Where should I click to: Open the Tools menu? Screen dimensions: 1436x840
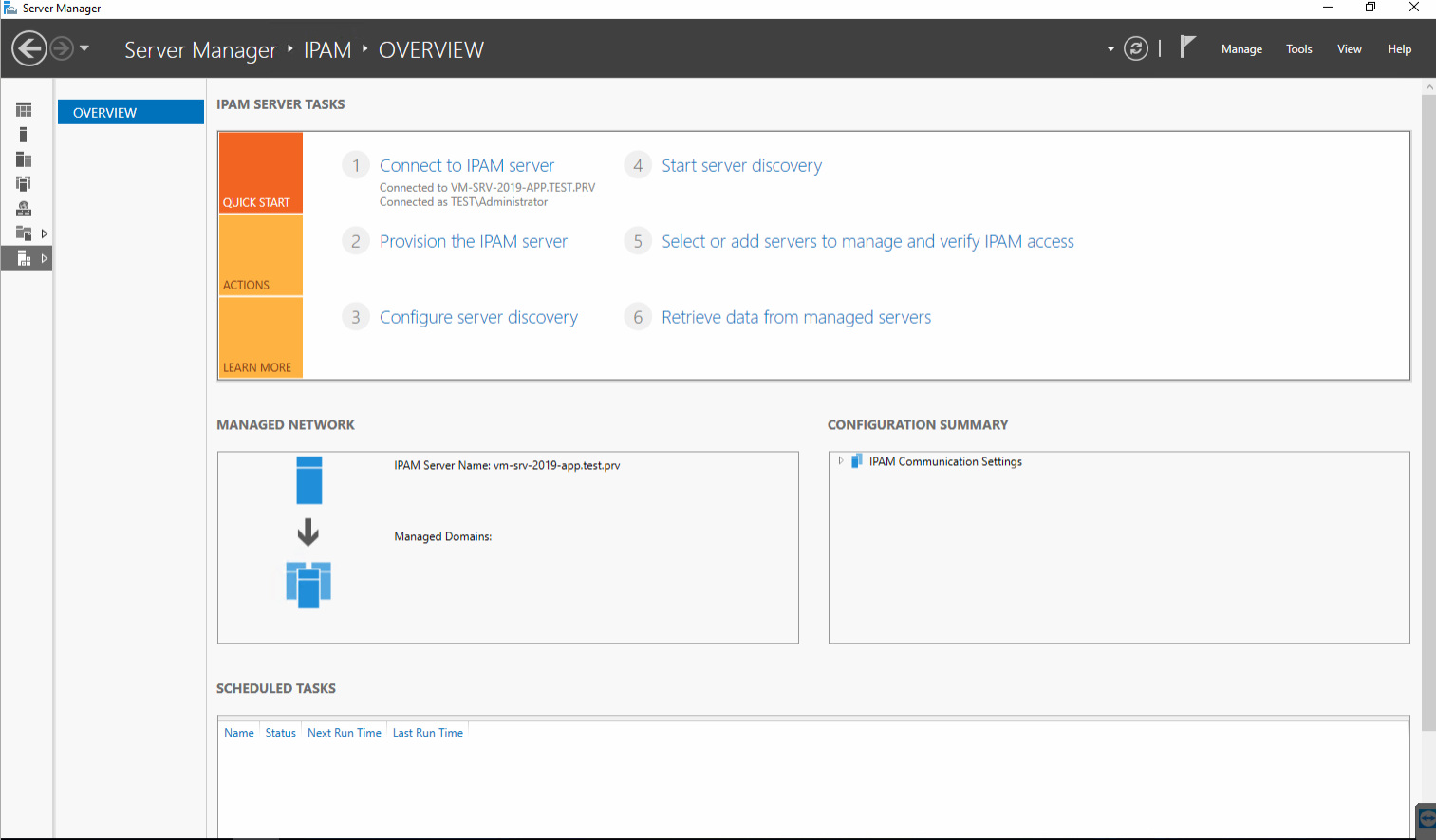pos(1299,49)
